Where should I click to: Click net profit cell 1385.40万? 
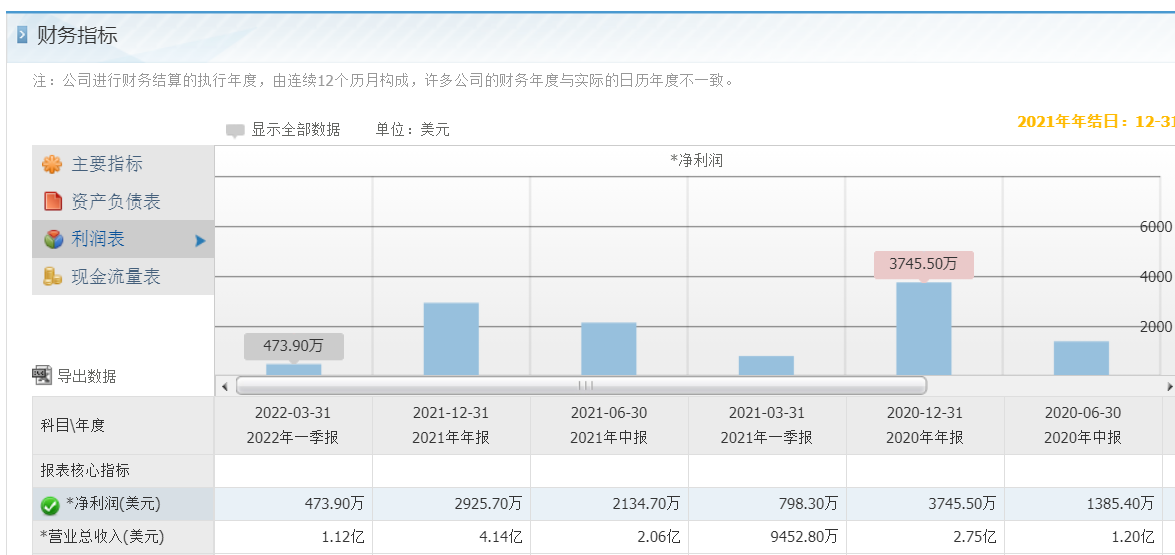coord(1083,504)
